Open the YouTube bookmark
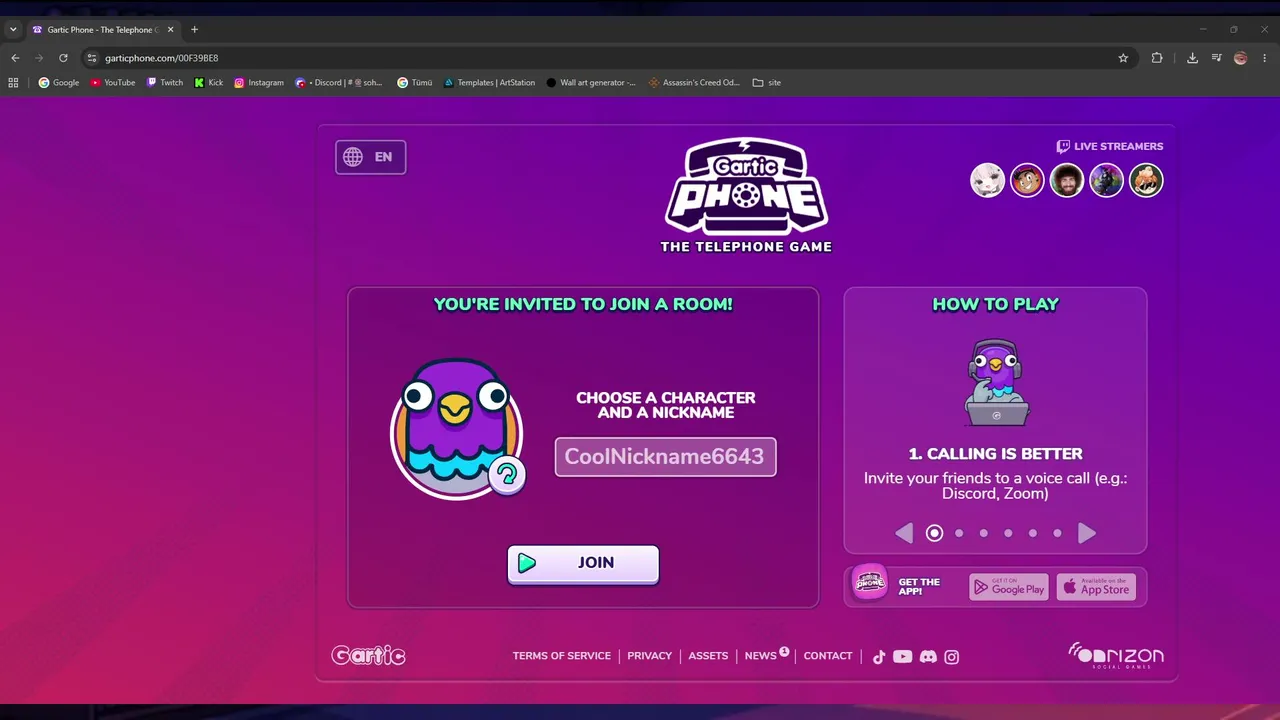The width and height of the screenshot is (1280, 720). pos(113,83)
